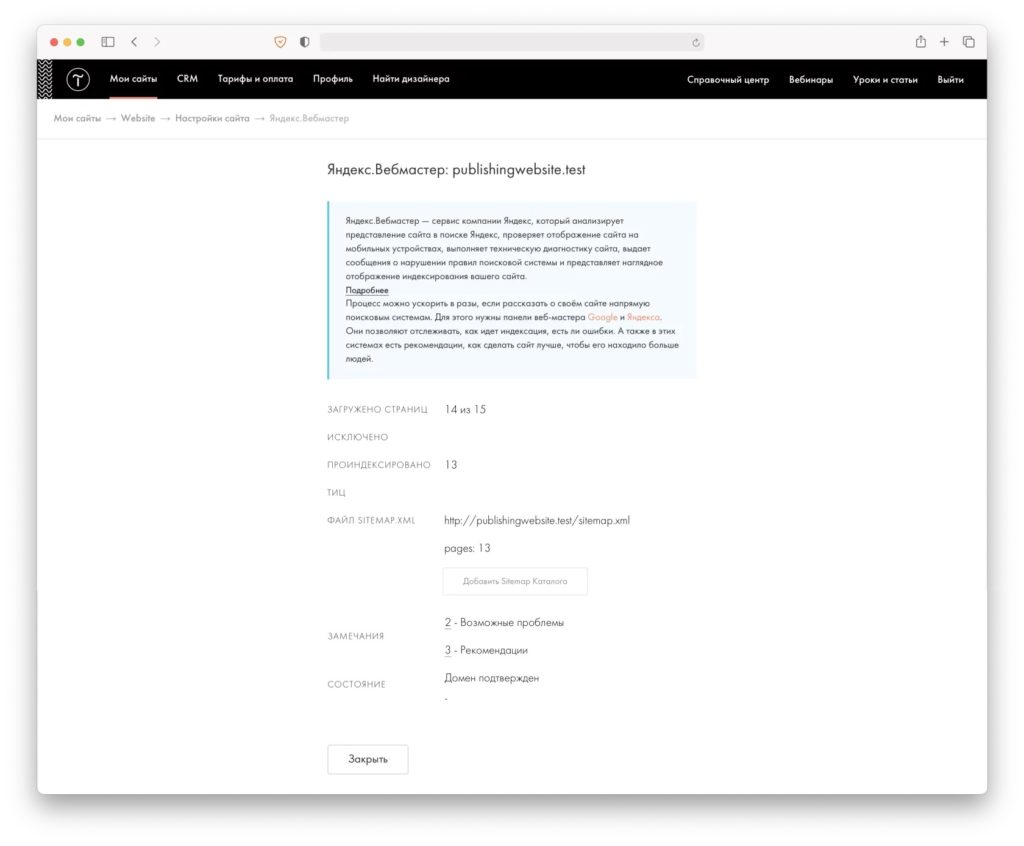The width and height of the screenshot is (1024, 846).
Task: Click the Safari address bar
Action: 511,42
